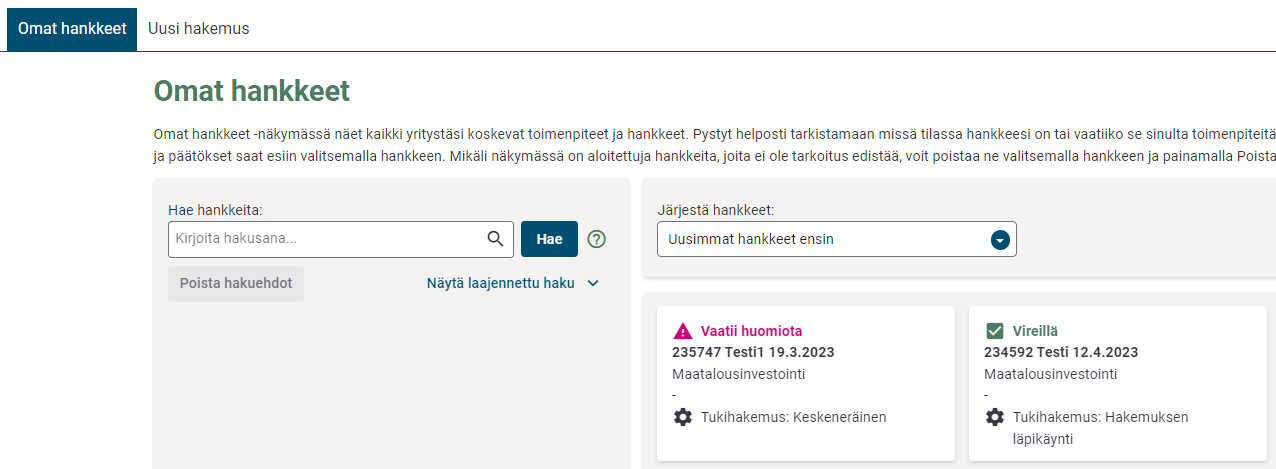Click the round arrow icon in sort dropdown

click(x=999, y=240)
